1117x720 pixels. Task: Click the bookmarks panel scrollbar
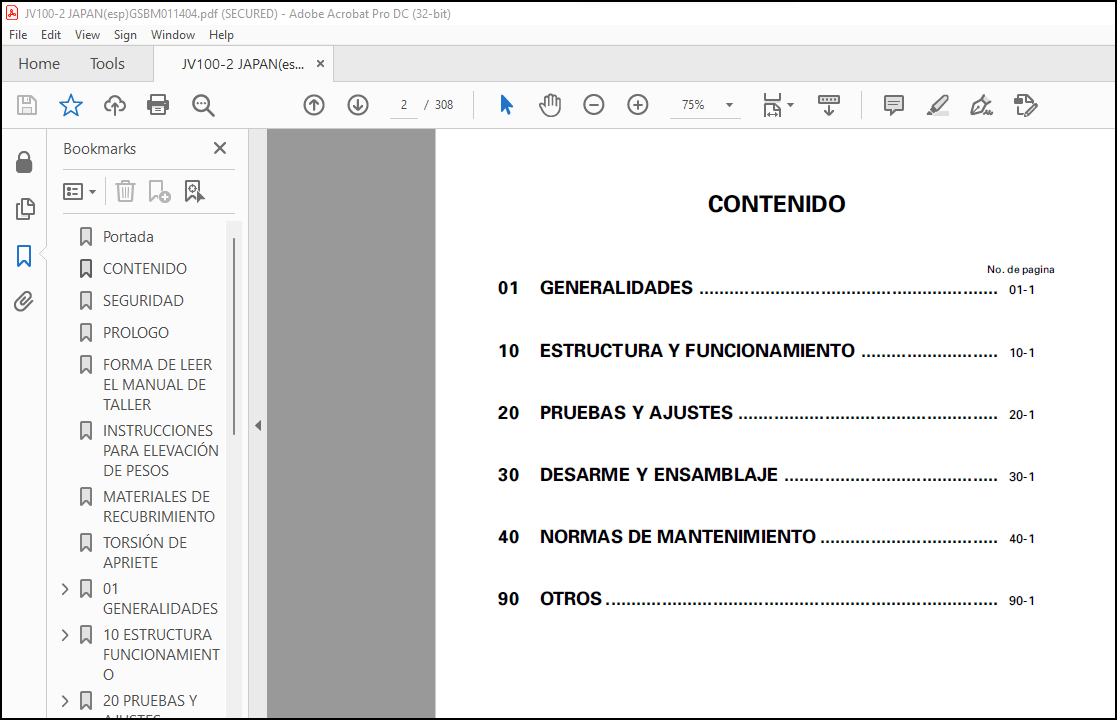pos(234,335)
